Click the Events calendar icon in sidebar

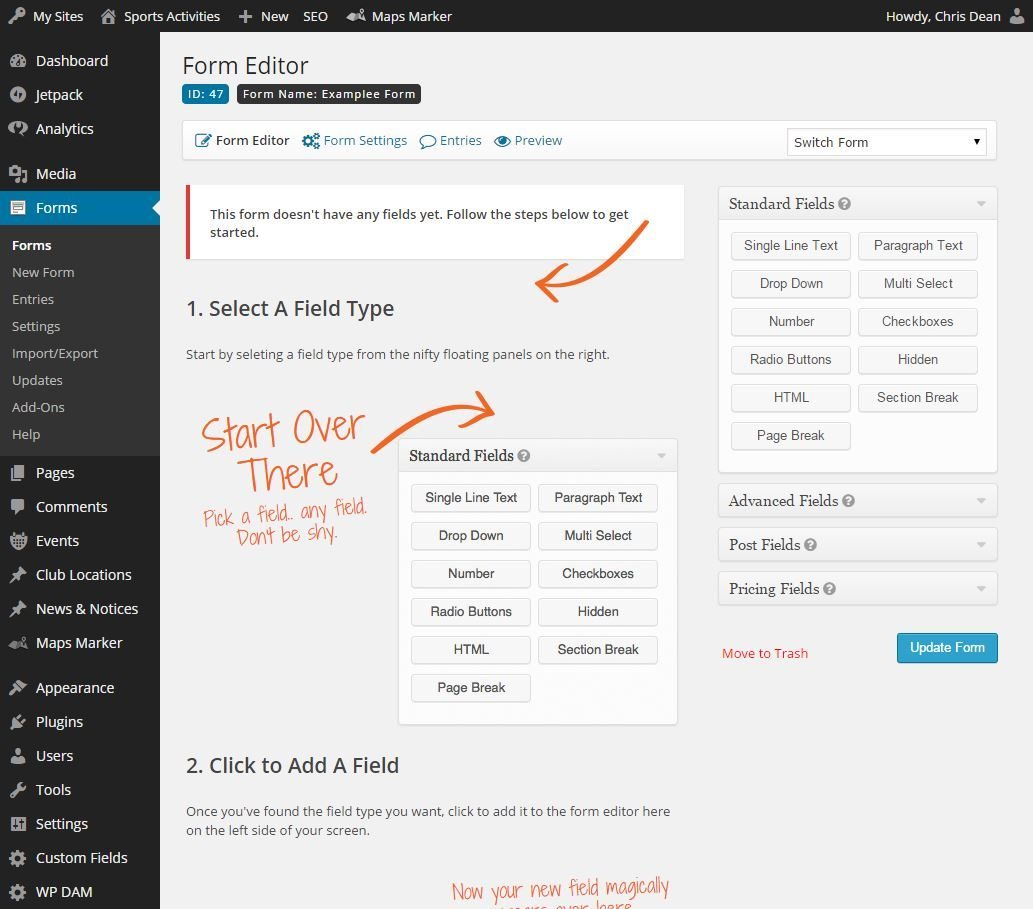[17, 541]
